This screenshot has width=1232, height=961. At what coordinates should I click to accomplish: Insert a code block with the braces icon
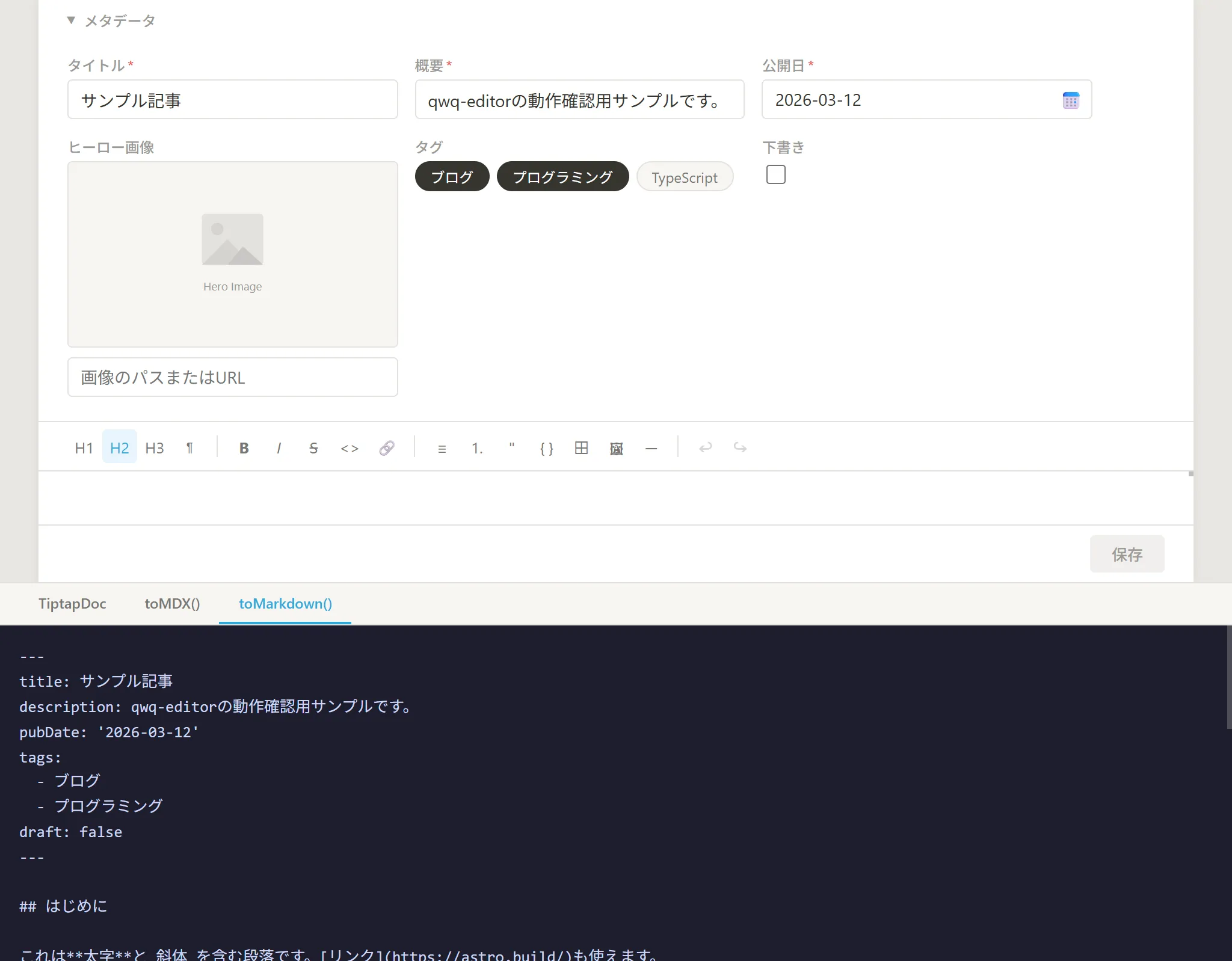(x=546, y=447)
